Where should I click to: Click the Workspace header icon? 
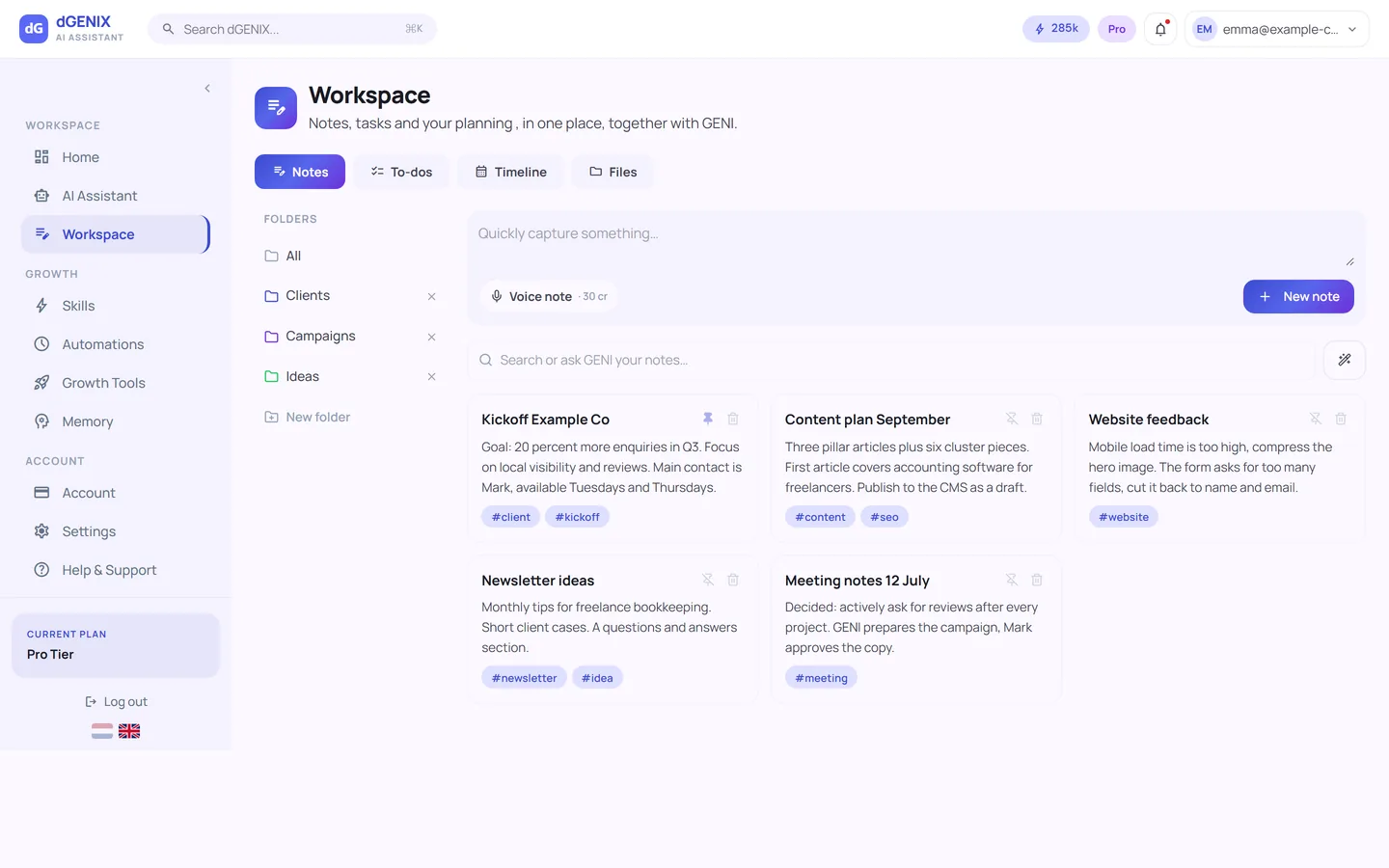click(x=276, y=108)
